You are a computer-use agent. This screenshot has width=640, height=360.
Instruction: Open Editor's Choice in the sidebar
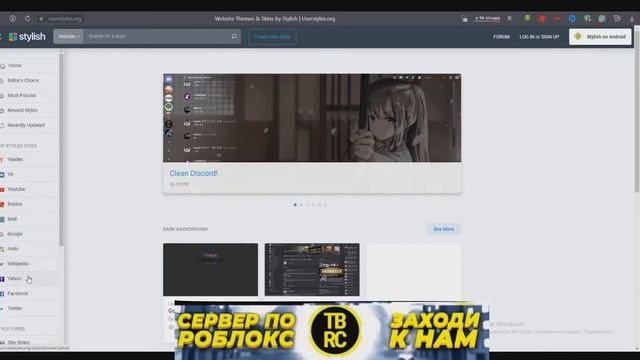point(23,80)
